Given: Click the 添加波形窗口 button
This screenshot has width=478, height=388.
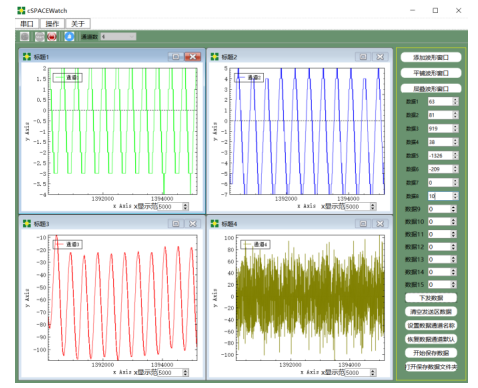Looking at the screenshot, I should point(431,57).
